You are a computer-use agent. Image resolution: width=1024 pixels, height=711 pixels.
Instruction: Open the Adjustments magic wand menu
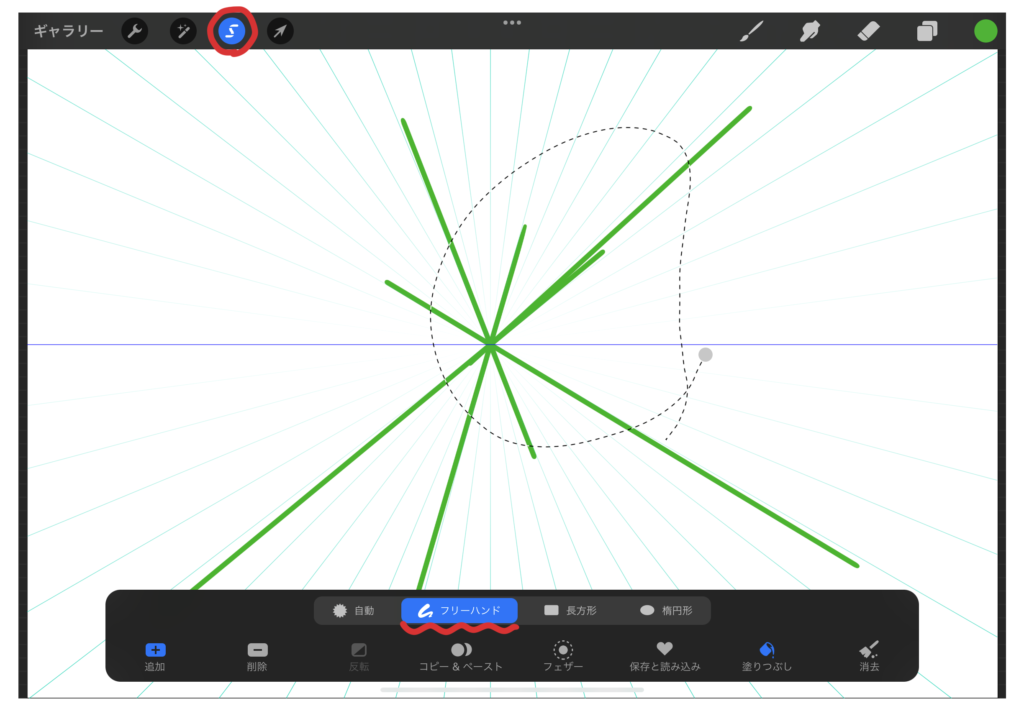pyautogui.click(x=184, y=31)
